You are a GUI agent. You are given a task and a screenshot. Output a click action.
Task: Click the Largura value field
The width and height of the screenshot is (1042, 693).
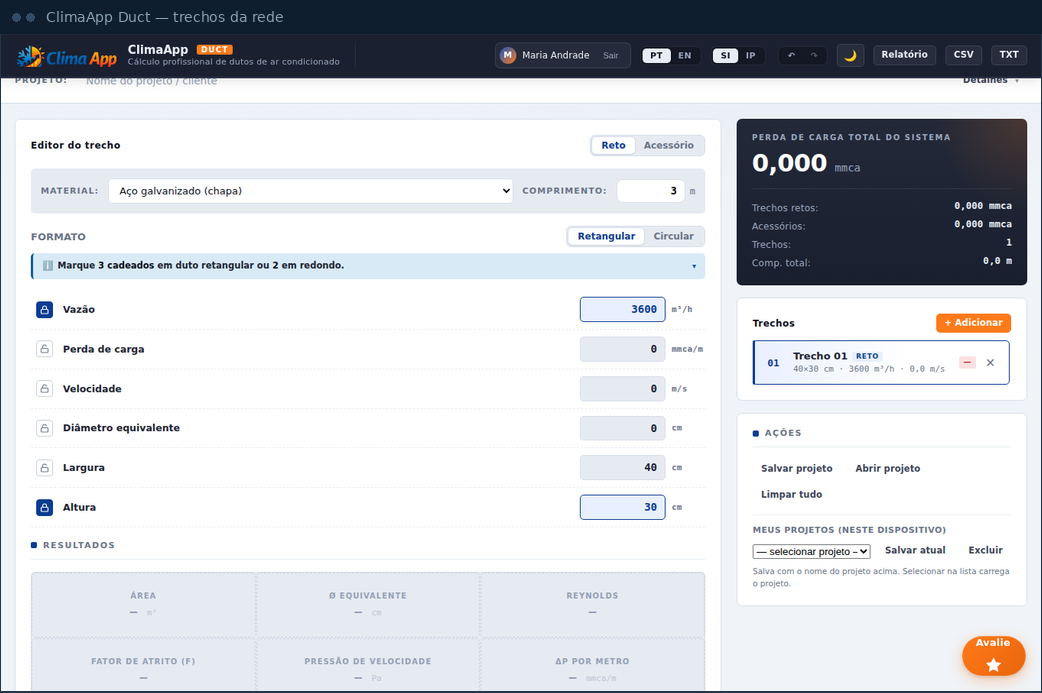coord(623,468)
